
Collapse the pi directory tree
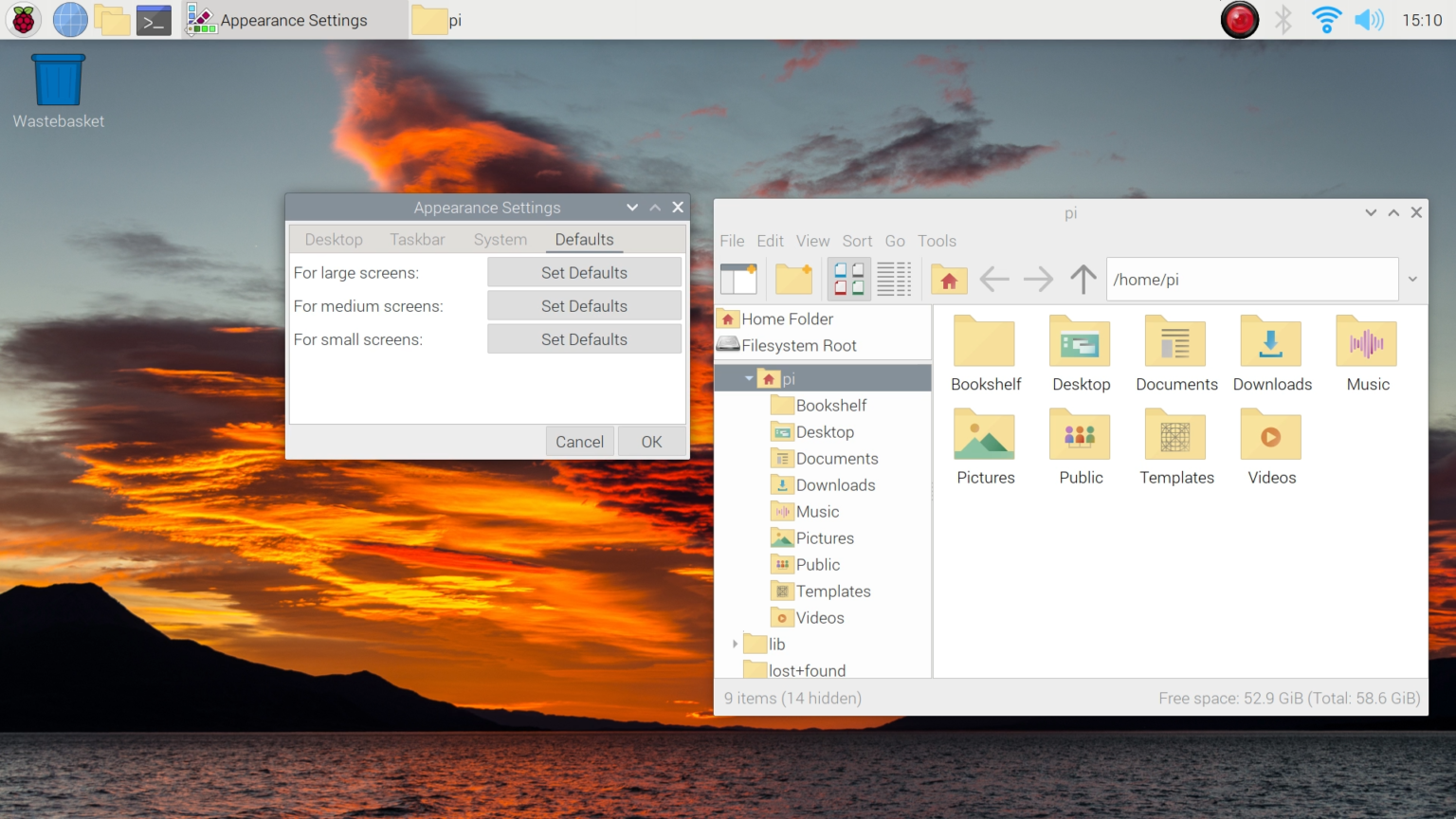point(749,377)
